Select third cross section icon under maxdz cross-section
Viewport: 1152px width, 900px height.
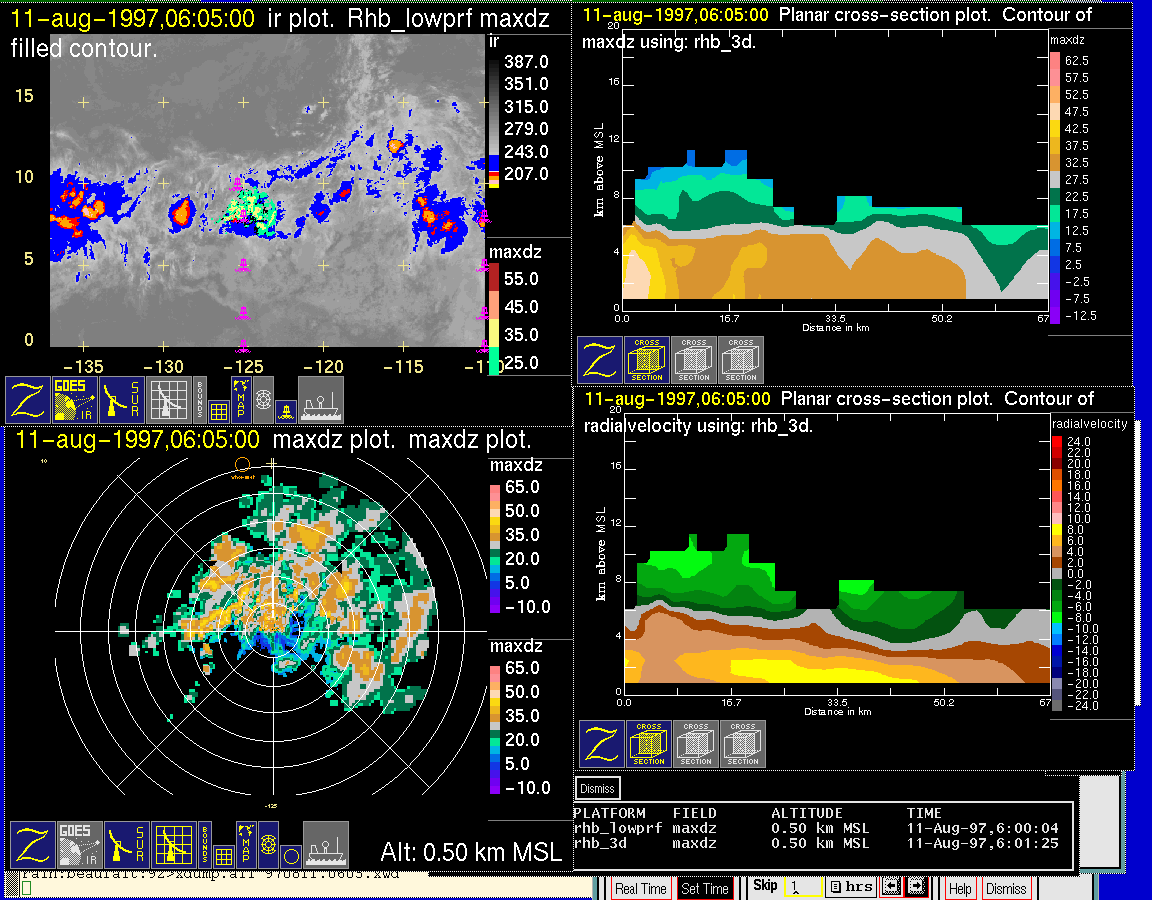[x=741, y=360]
